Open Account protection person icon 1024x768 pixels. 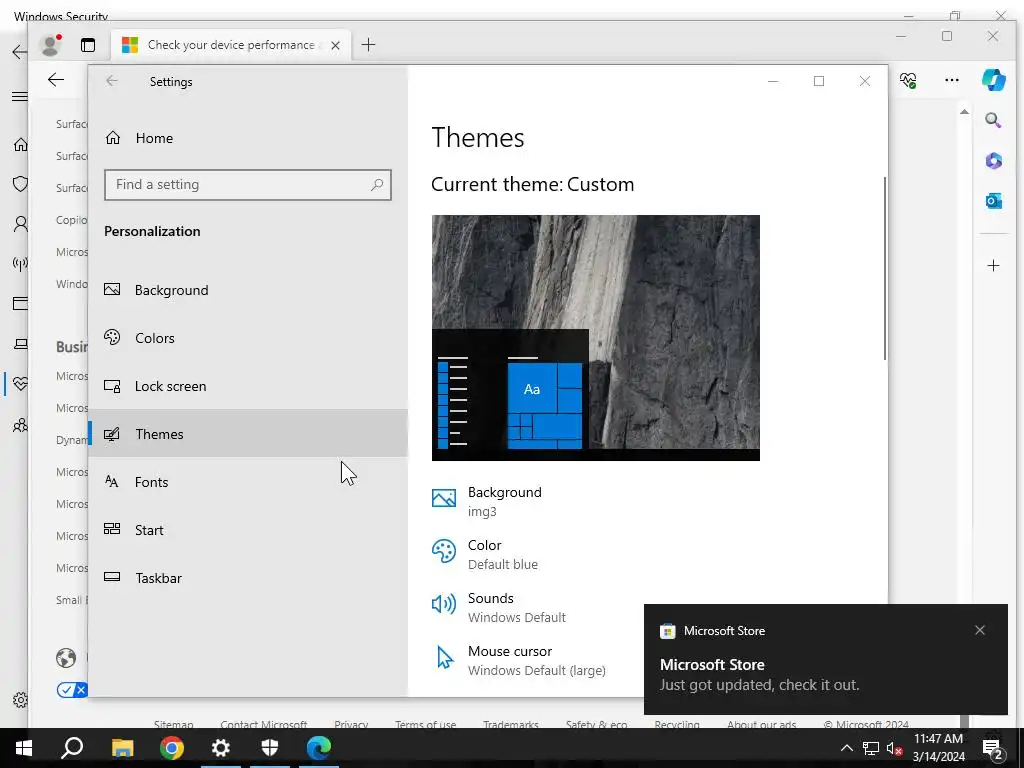[21, 224]
